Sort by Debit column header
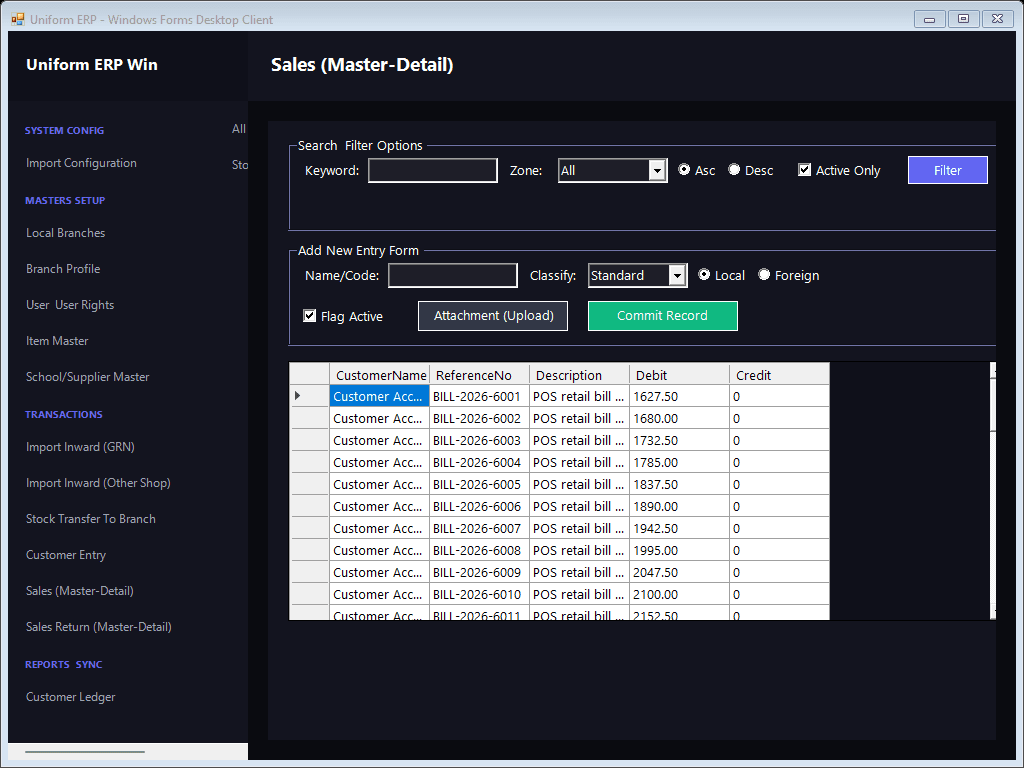Viewport: 1024px width, 768px height. coord(679,375)
